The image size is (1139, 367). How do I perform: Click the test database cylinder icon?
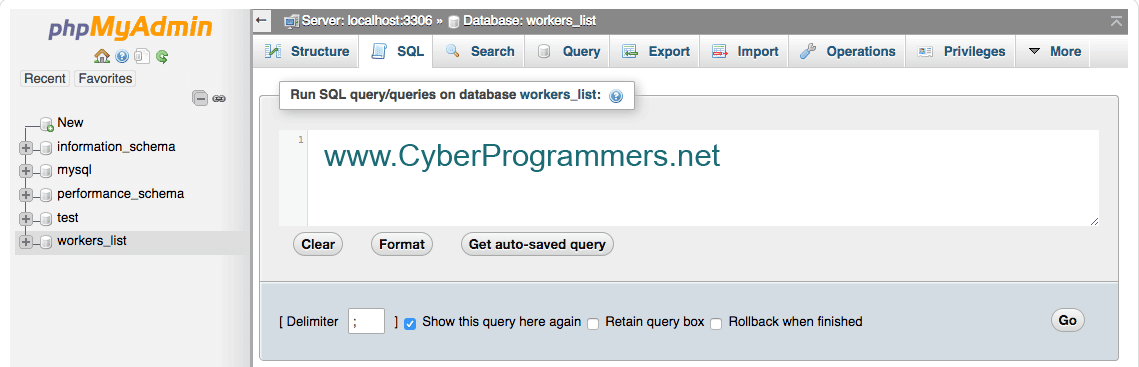click(x=45, y=219)
